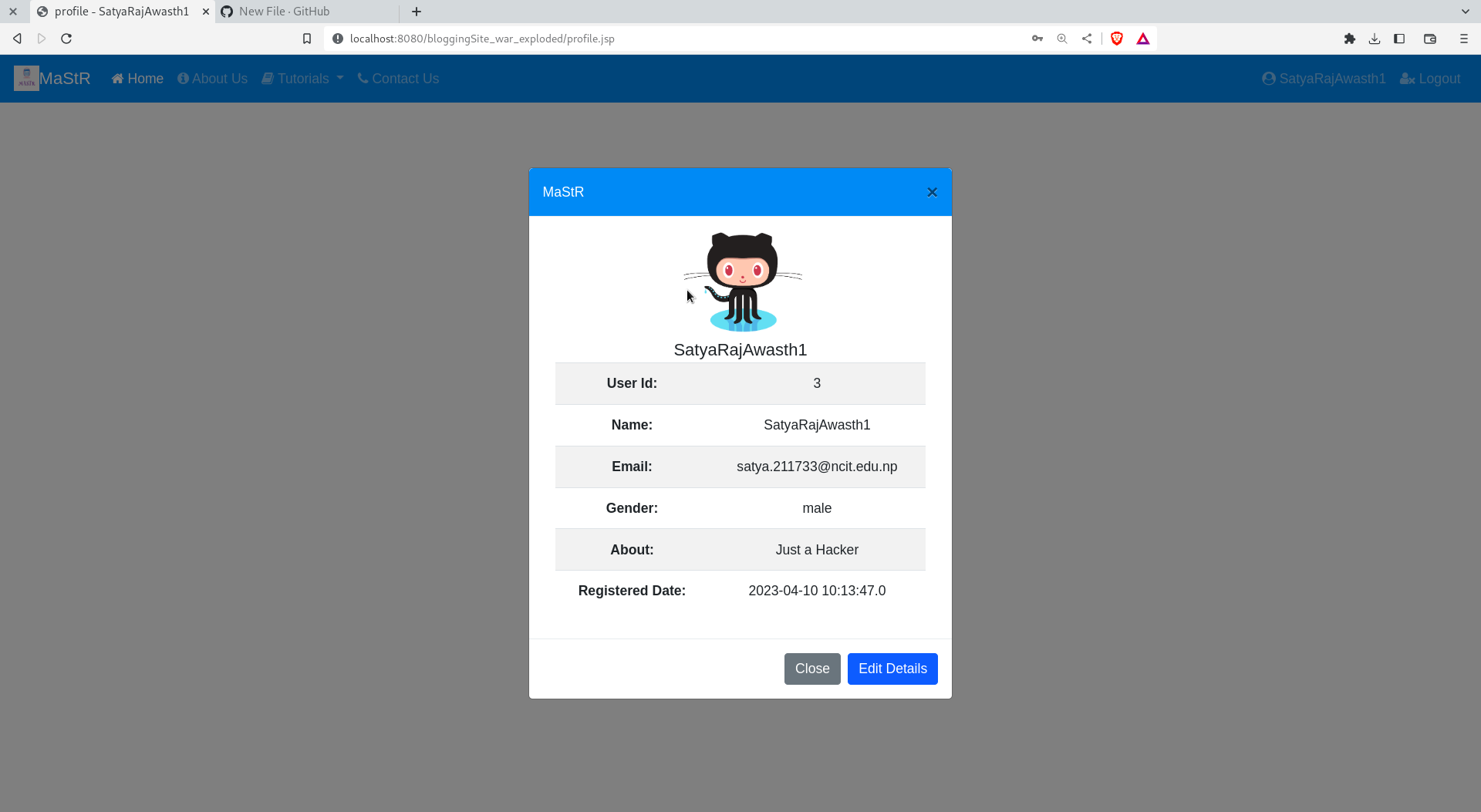Open the Contact Us page
Image resolution: width=1481 pixels, height=812 pixels.
tap(398, 79)
